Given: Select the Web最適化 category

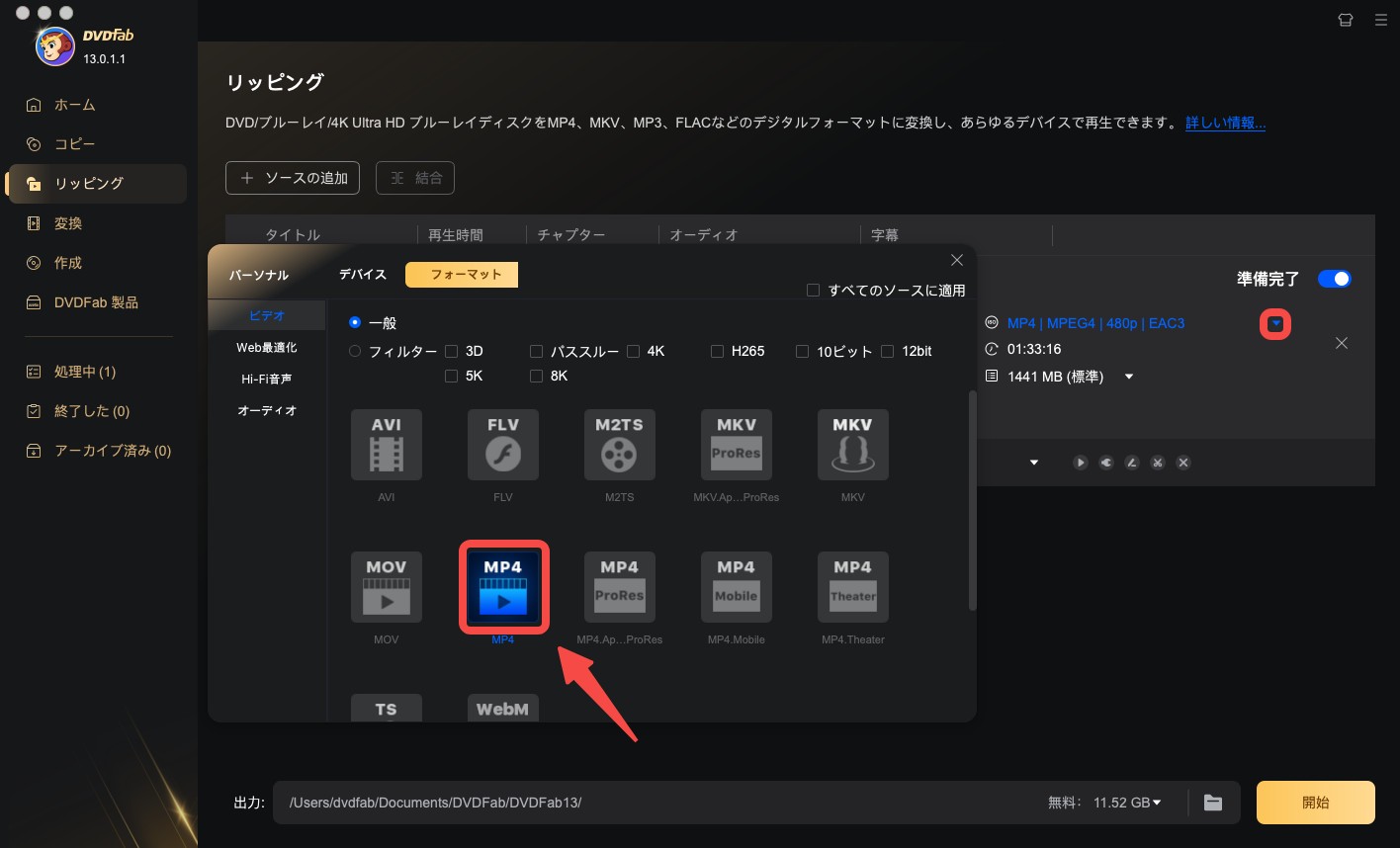Looking at the screenshot, I should coord(267,348).
